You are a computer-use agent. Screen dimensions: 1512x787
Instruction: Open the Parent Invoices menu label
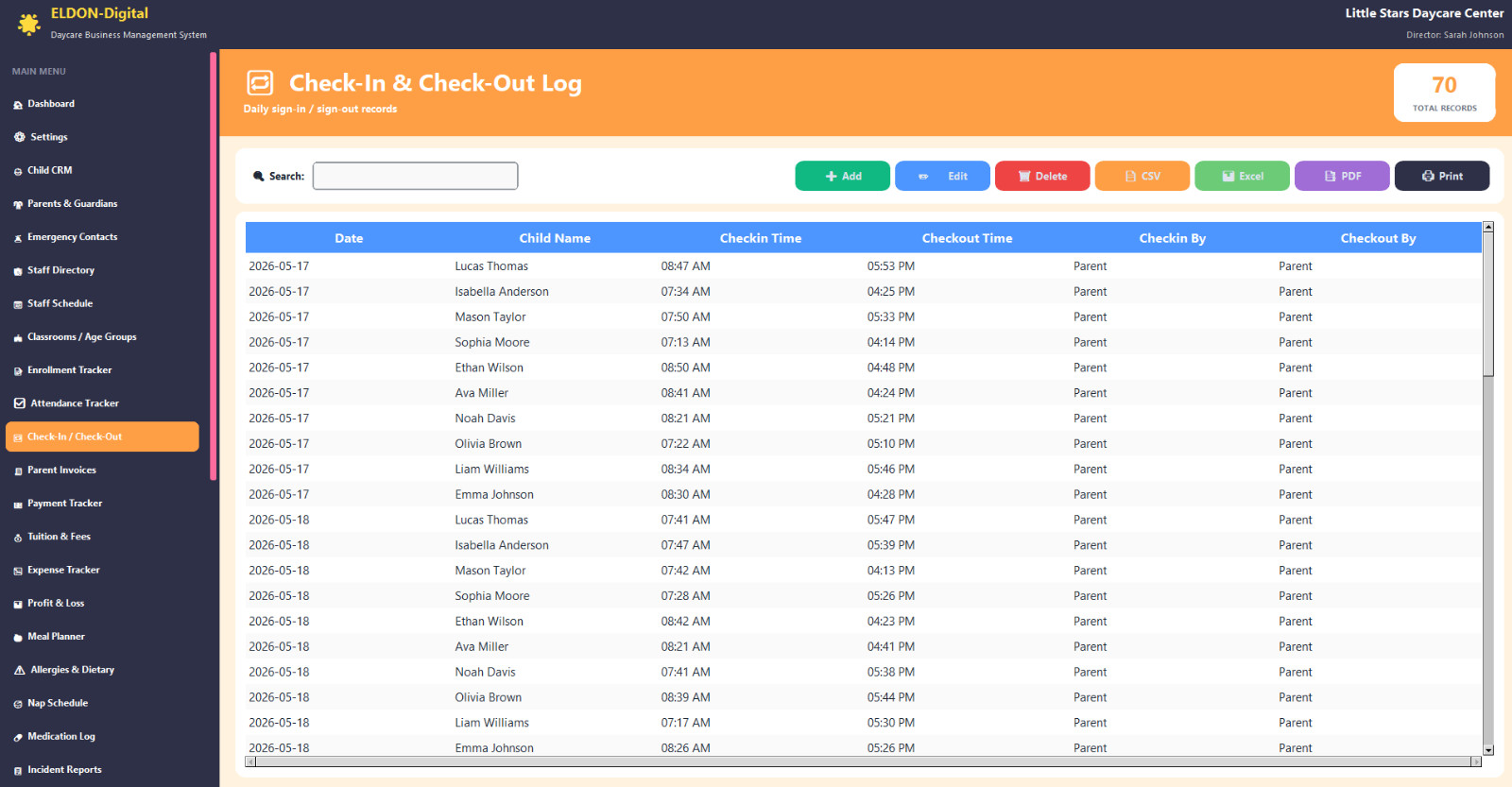[61, 470]
